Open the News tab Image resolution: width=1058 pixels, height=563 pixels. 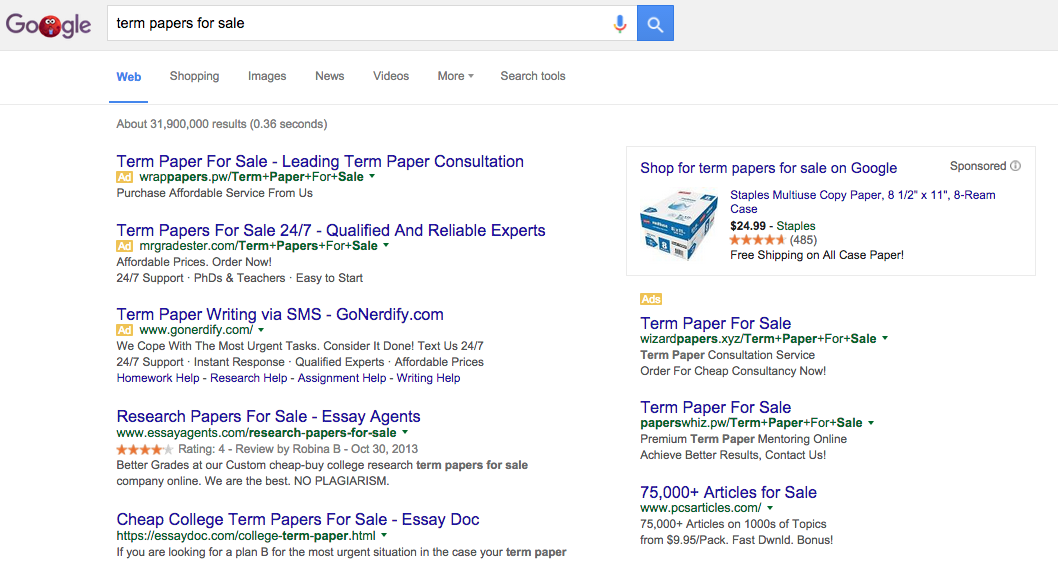pyautogui.click(x=329, y=76)
